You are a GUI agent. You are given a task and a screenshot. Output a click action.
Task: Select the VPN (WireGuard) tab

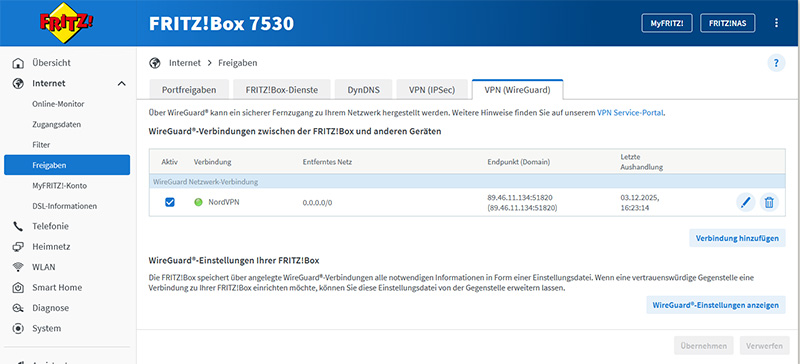(x=517, y=90)
